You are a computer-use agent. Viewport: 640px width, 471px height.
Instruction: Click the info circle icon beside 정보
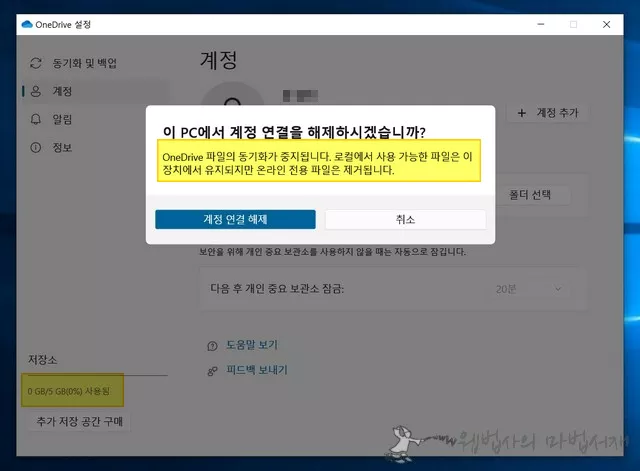(x=36, y=147)
